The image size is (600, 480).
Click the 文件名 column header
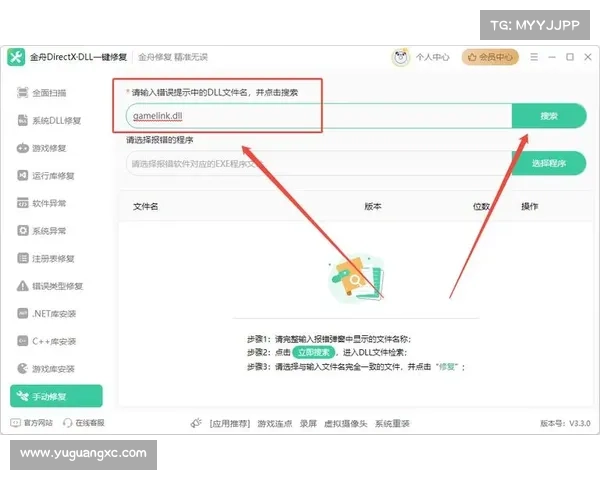coord(145,206)
